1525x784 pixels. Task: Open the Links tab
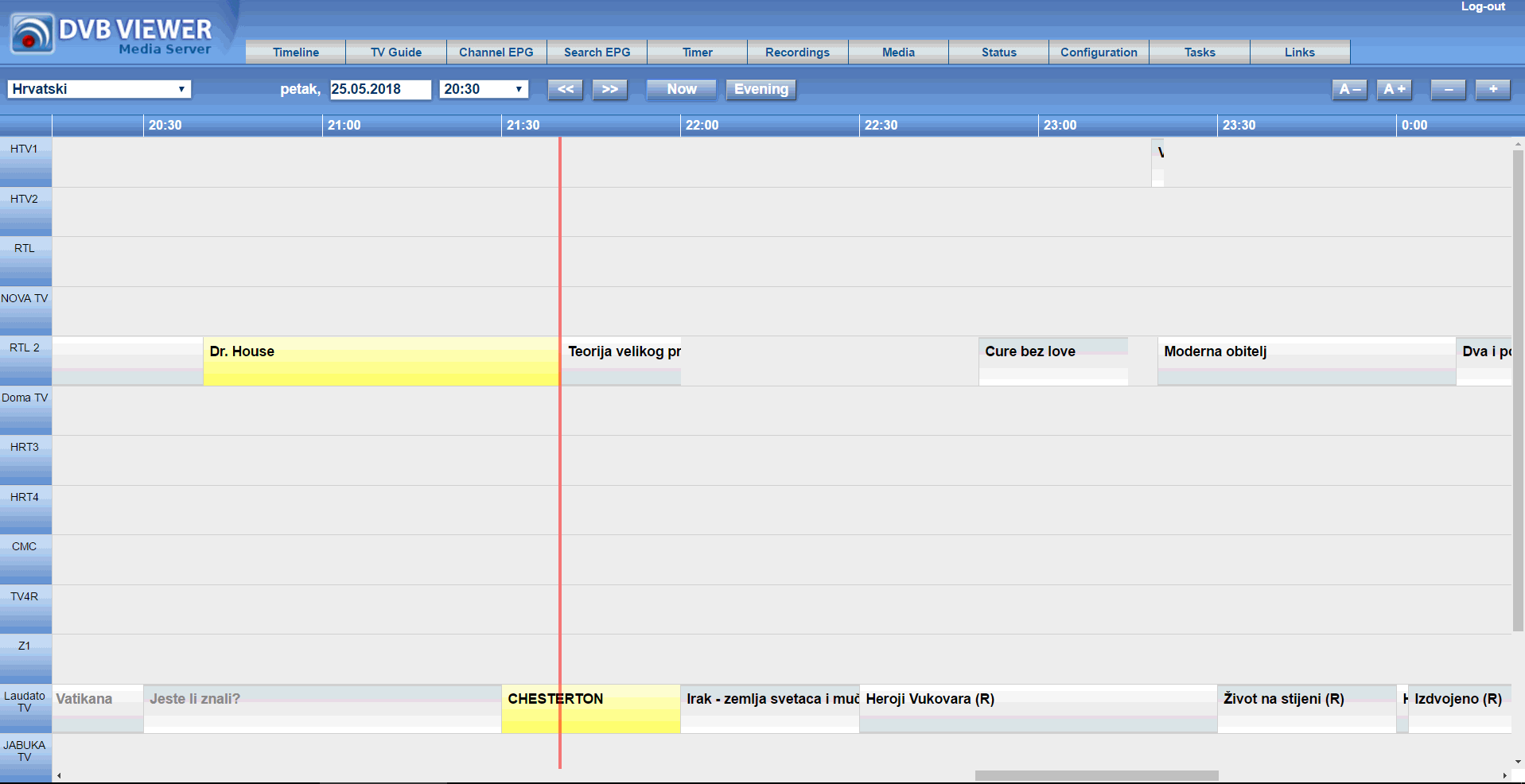click(1300, 52)
